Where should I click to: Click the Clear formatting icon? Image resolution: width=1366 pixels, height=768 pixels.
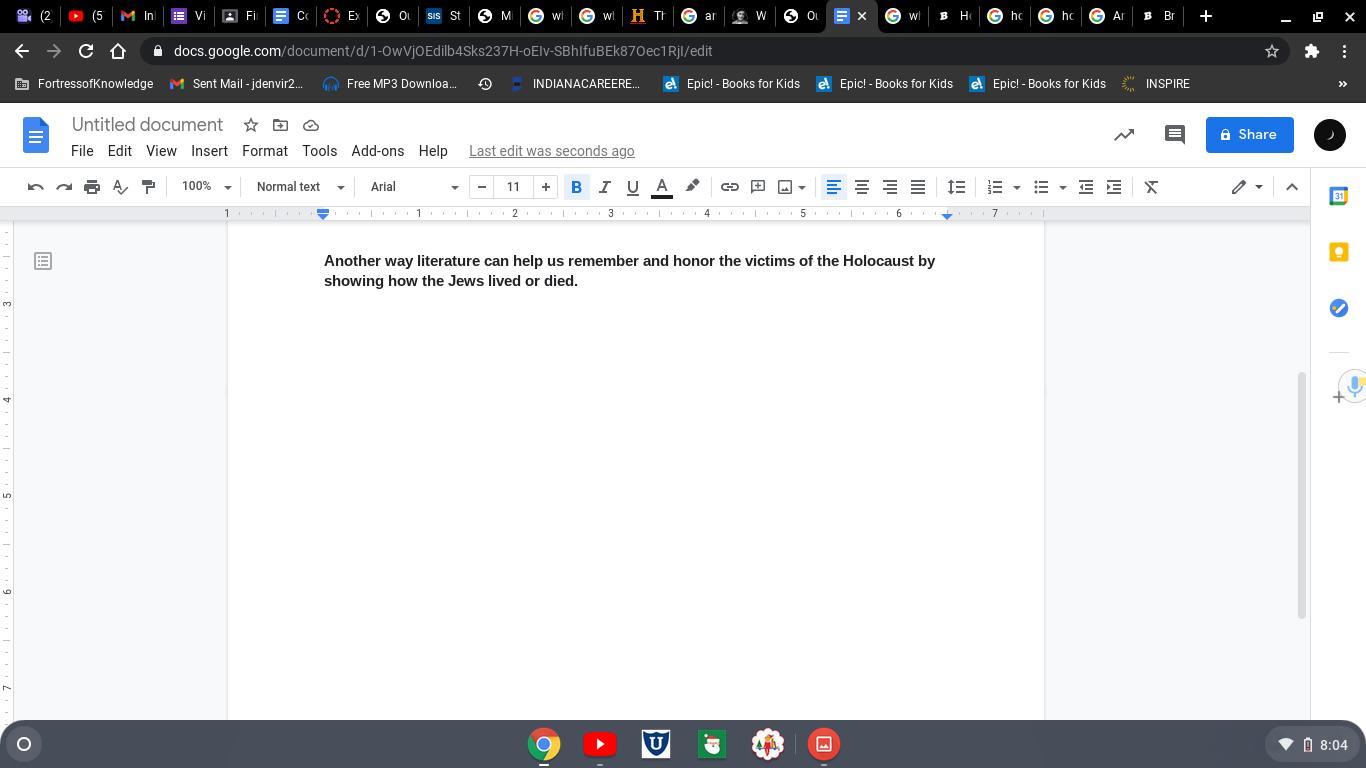(x=1151, y=187)
